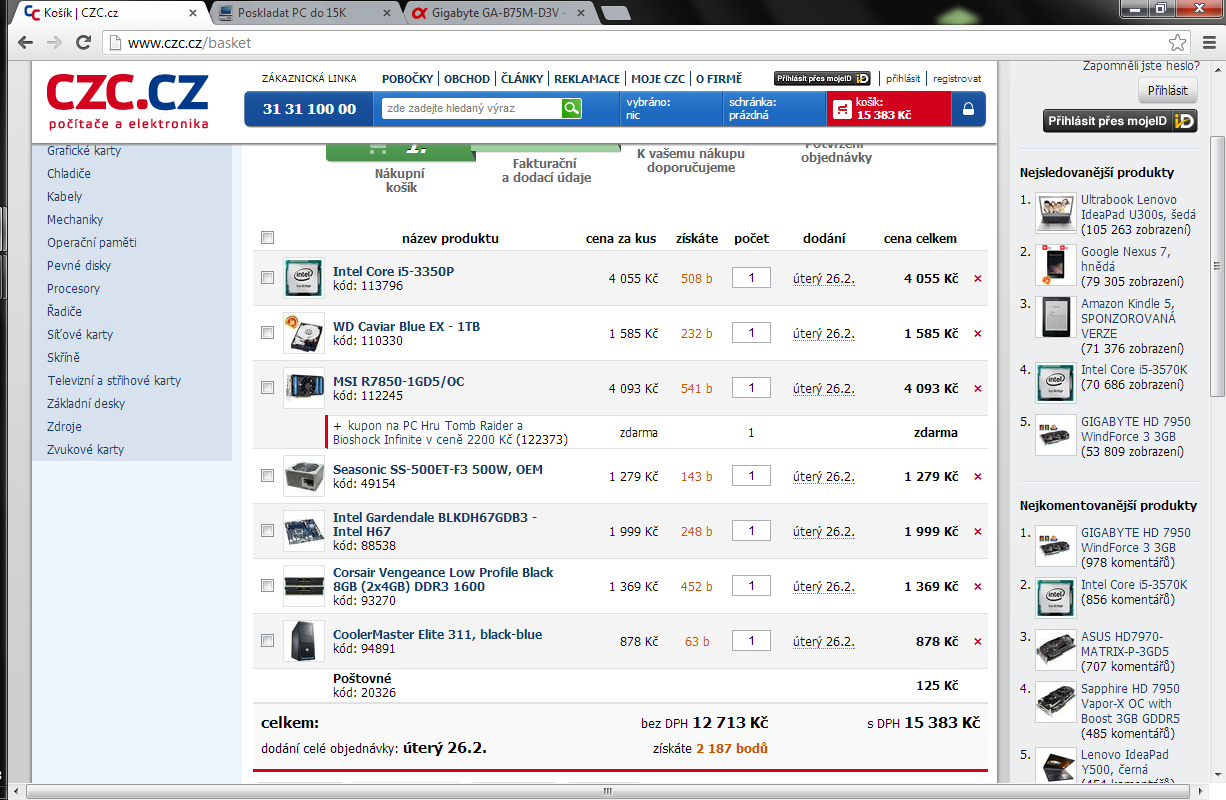Click quantity field for CoolerMaster Elite 311
This screenshot has height=800, width=1226.
point(751,641)
